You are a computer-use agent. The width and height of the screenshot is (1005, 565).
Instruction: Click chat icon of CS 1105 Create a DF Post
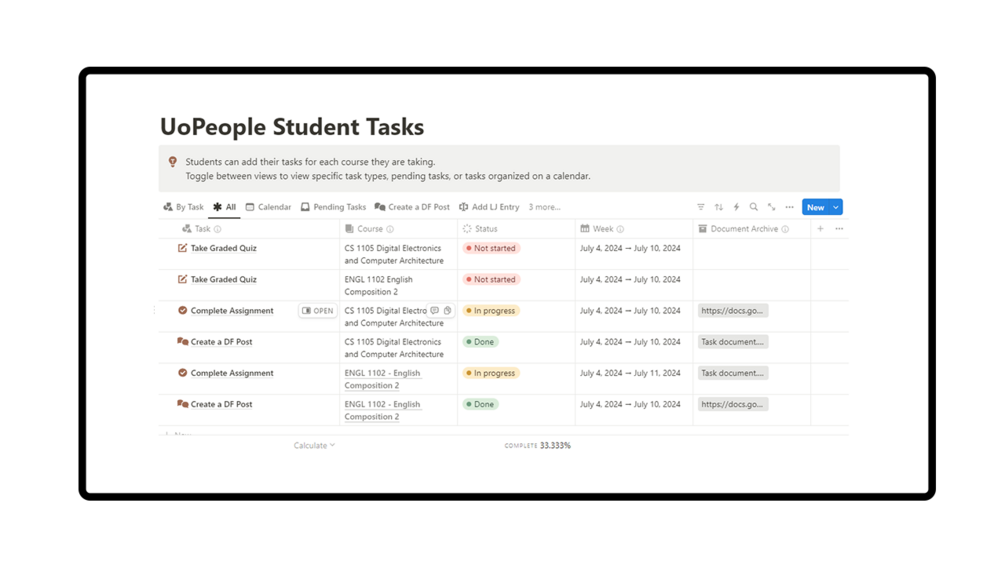click(x=183, y=341)
